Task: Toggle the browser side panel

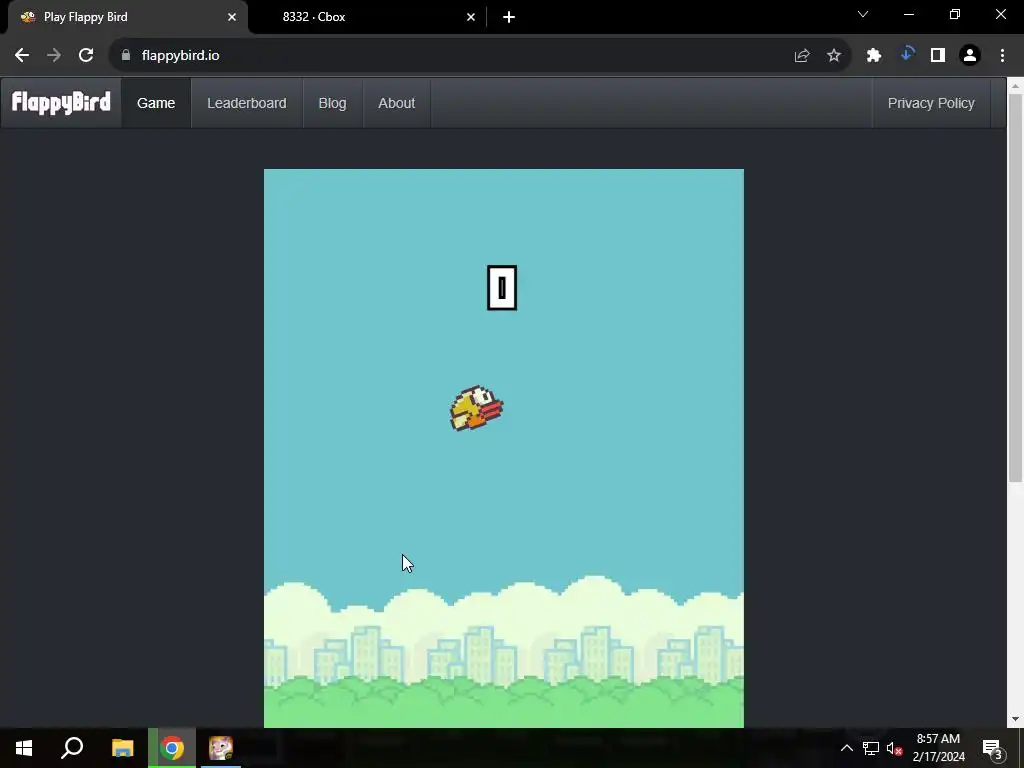Action: coord(938,56)
